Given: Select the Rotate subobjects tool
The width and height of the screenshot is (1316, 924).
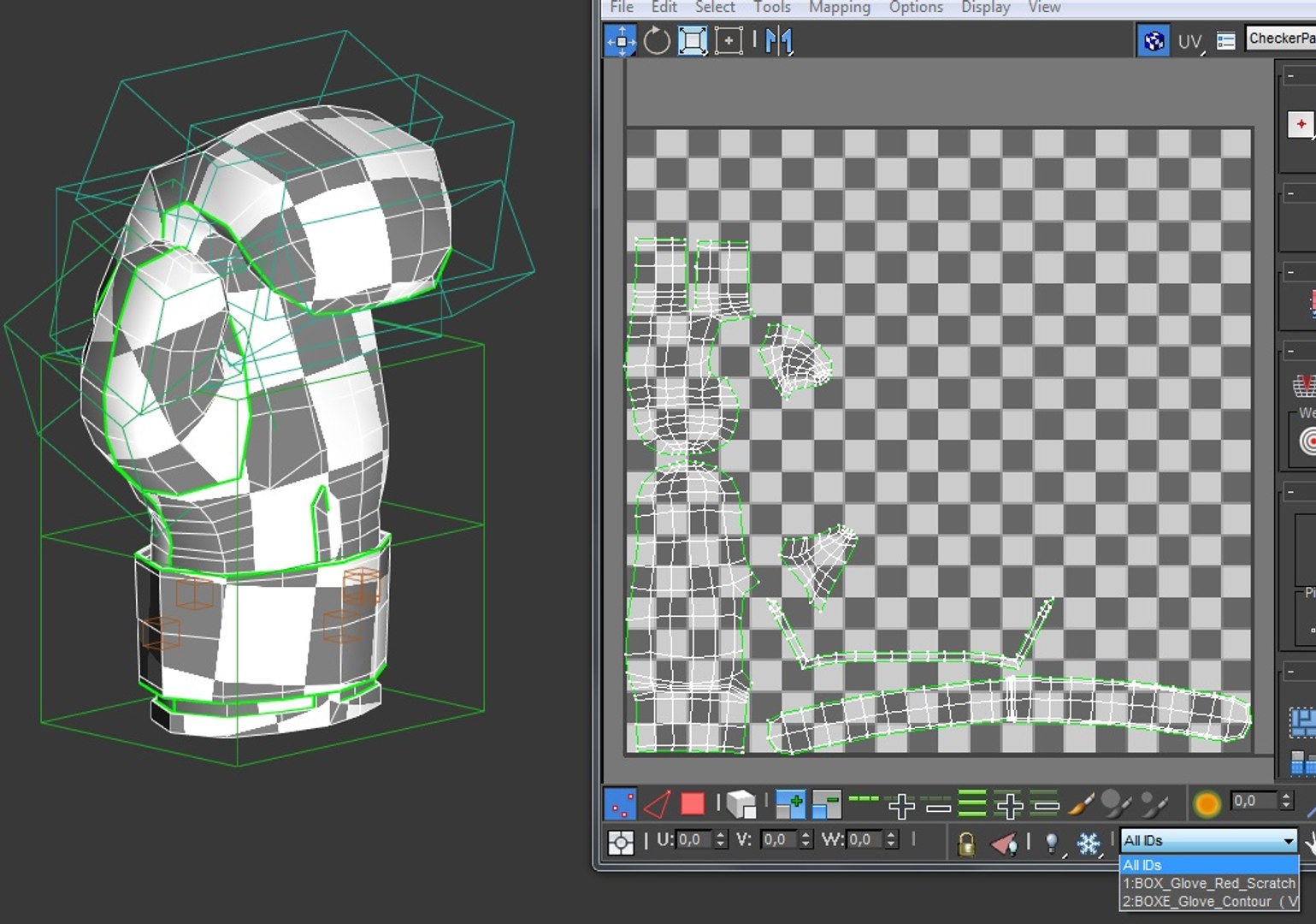Looking at the screenshot, I should click(x=657, y=40).
